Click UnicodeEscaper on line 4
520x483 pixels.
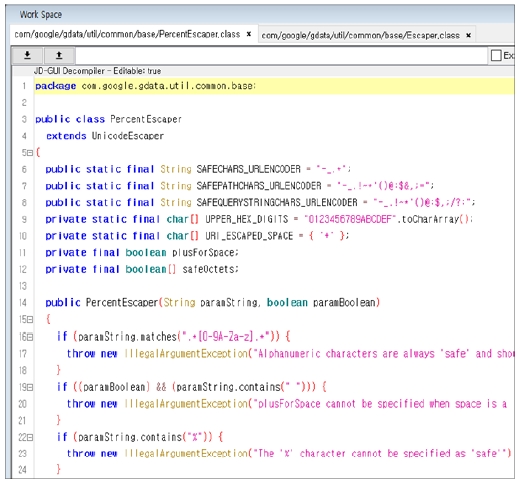tap(128, 136)
